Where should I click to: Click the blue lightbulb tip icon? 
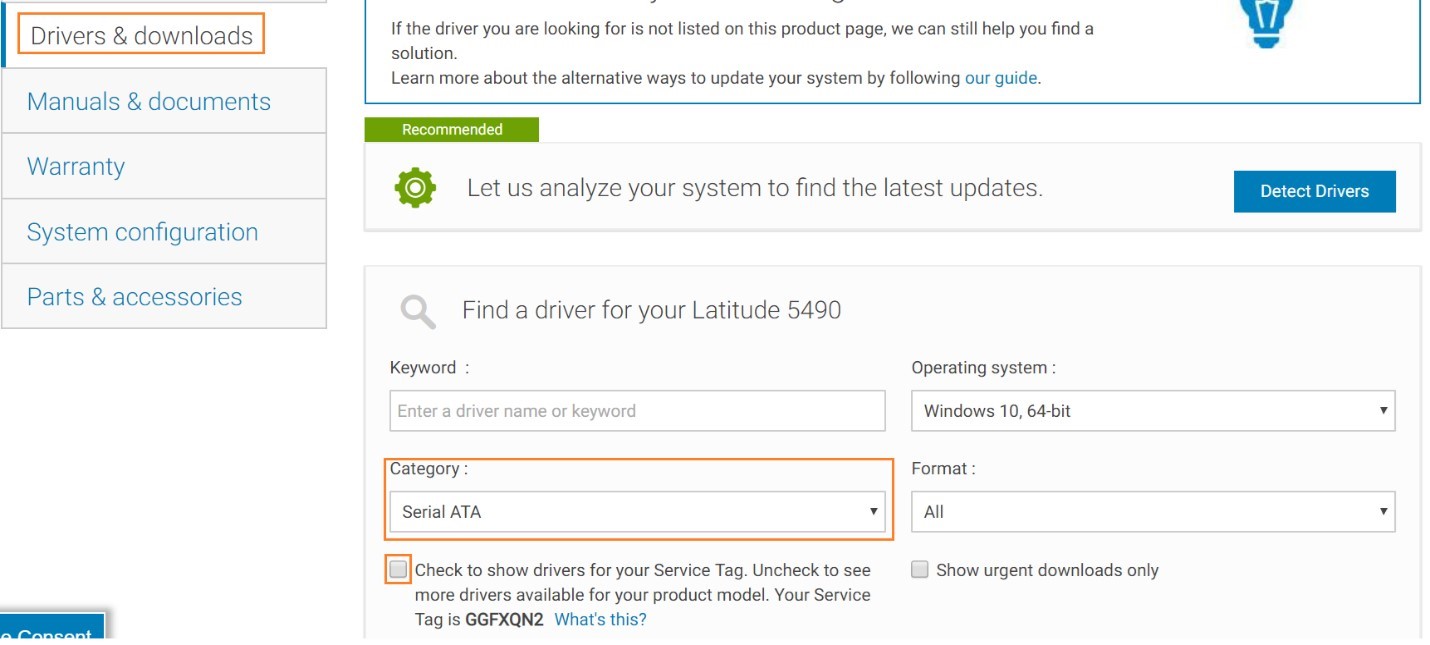1266,22
